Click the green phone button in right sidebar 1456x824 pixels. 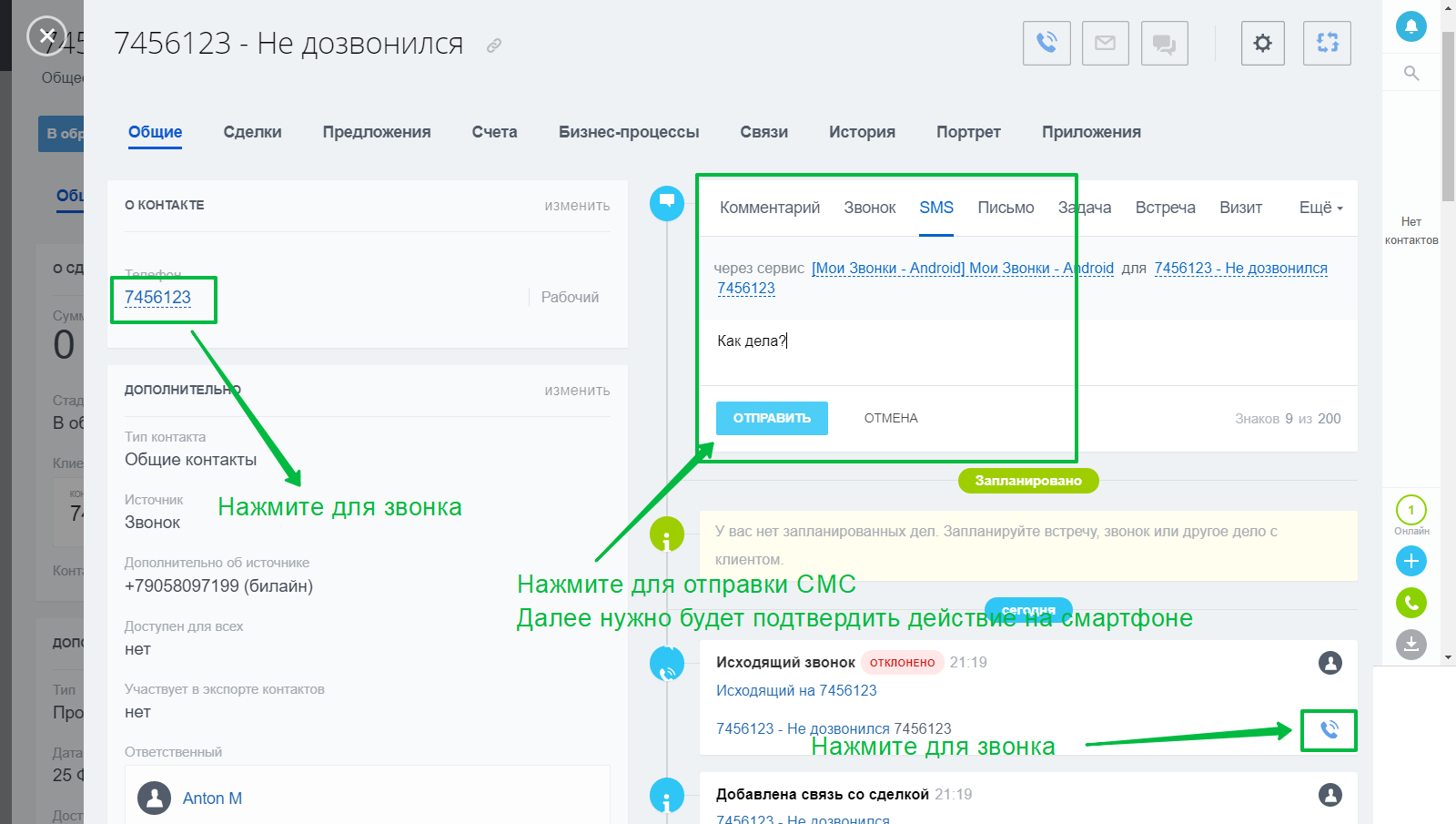point(1411,603)
